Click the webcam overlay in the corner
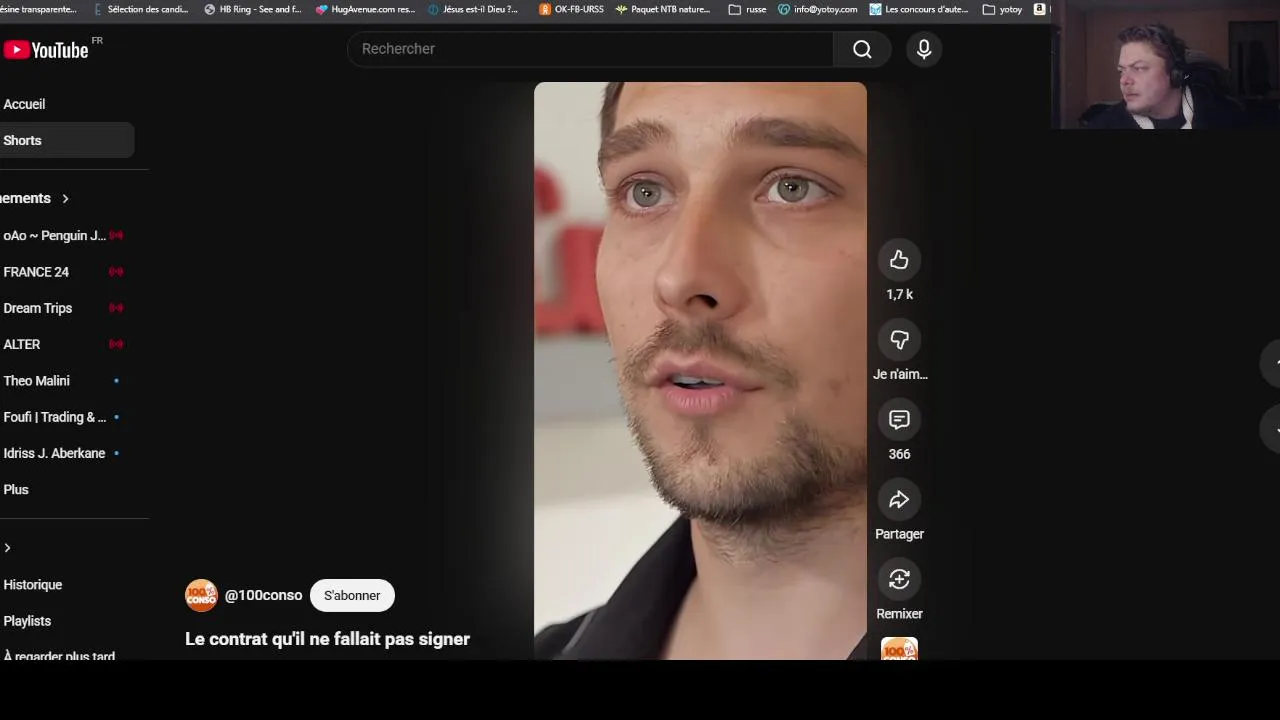The height and width of the screenshot is (720, 1280). pos(1165,65)
